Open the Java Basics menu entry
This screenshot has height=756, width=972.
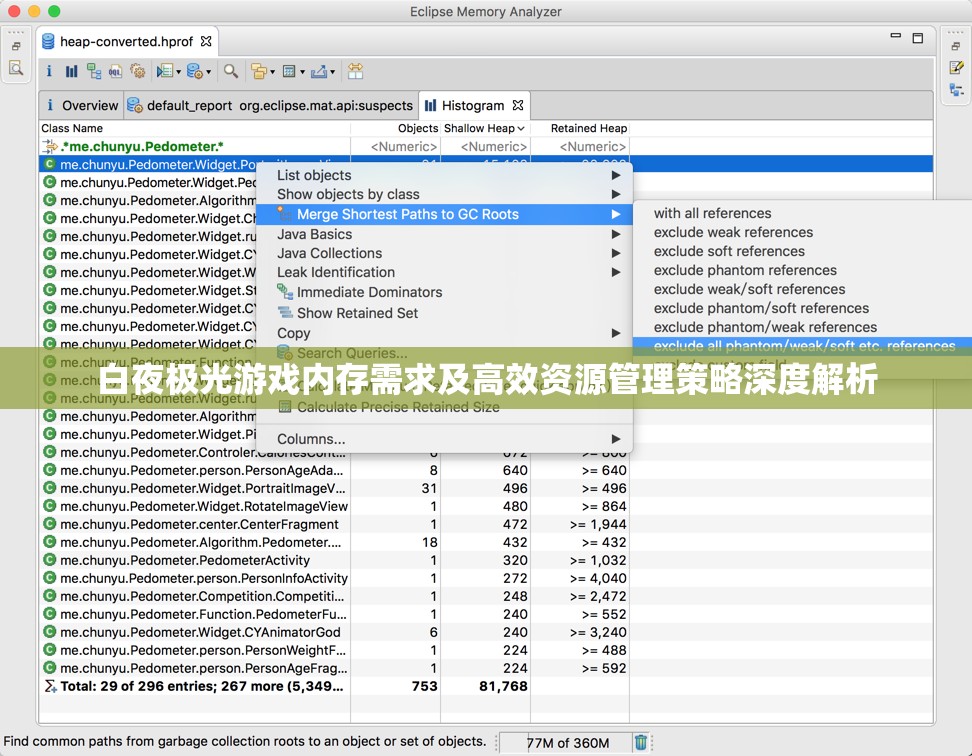[444, 234]
